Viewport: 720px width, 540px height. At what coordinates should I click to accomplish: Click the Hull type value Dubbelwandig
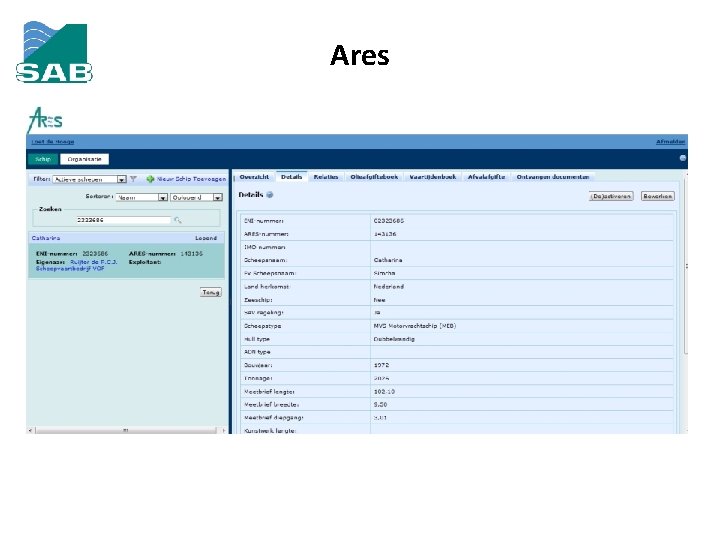pos(394,339)
